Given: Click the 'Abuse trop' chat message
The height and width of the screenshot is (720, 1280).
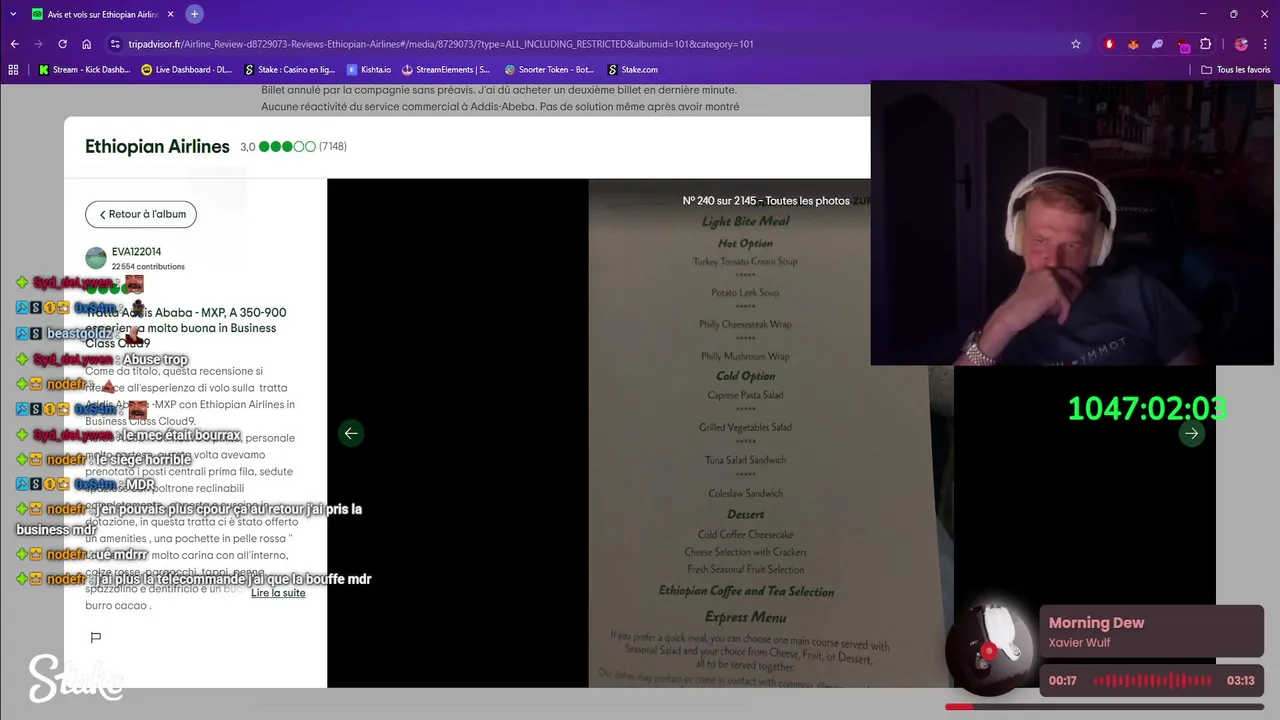Looking at the screenshot, I should coord(155,360).
